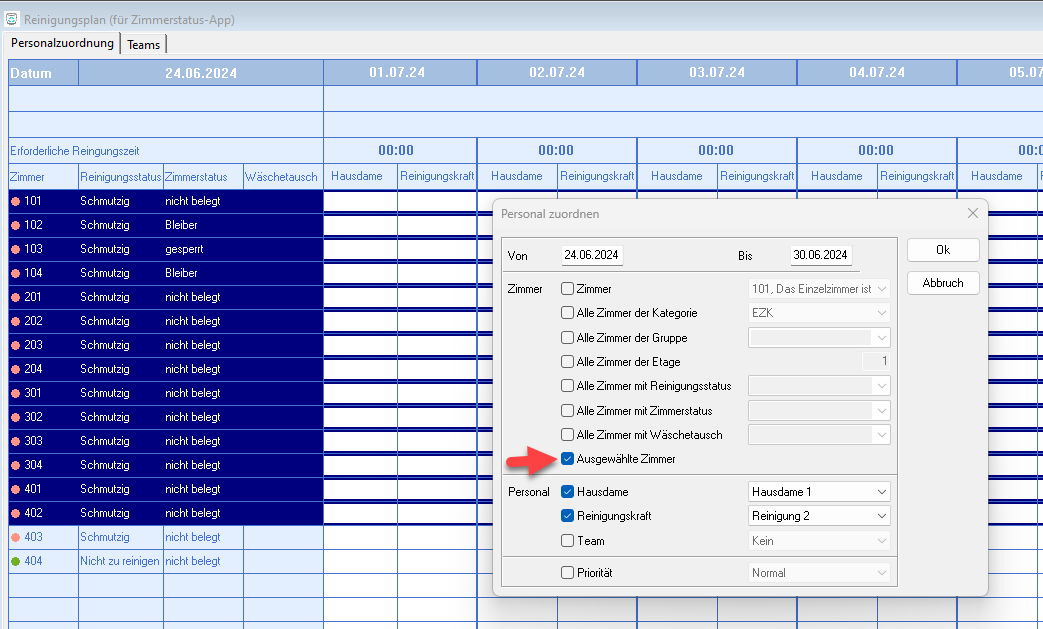Enable Alle Zimmer der Gruppe
Screen dimensions: 1043x629
tap(567, 338)
